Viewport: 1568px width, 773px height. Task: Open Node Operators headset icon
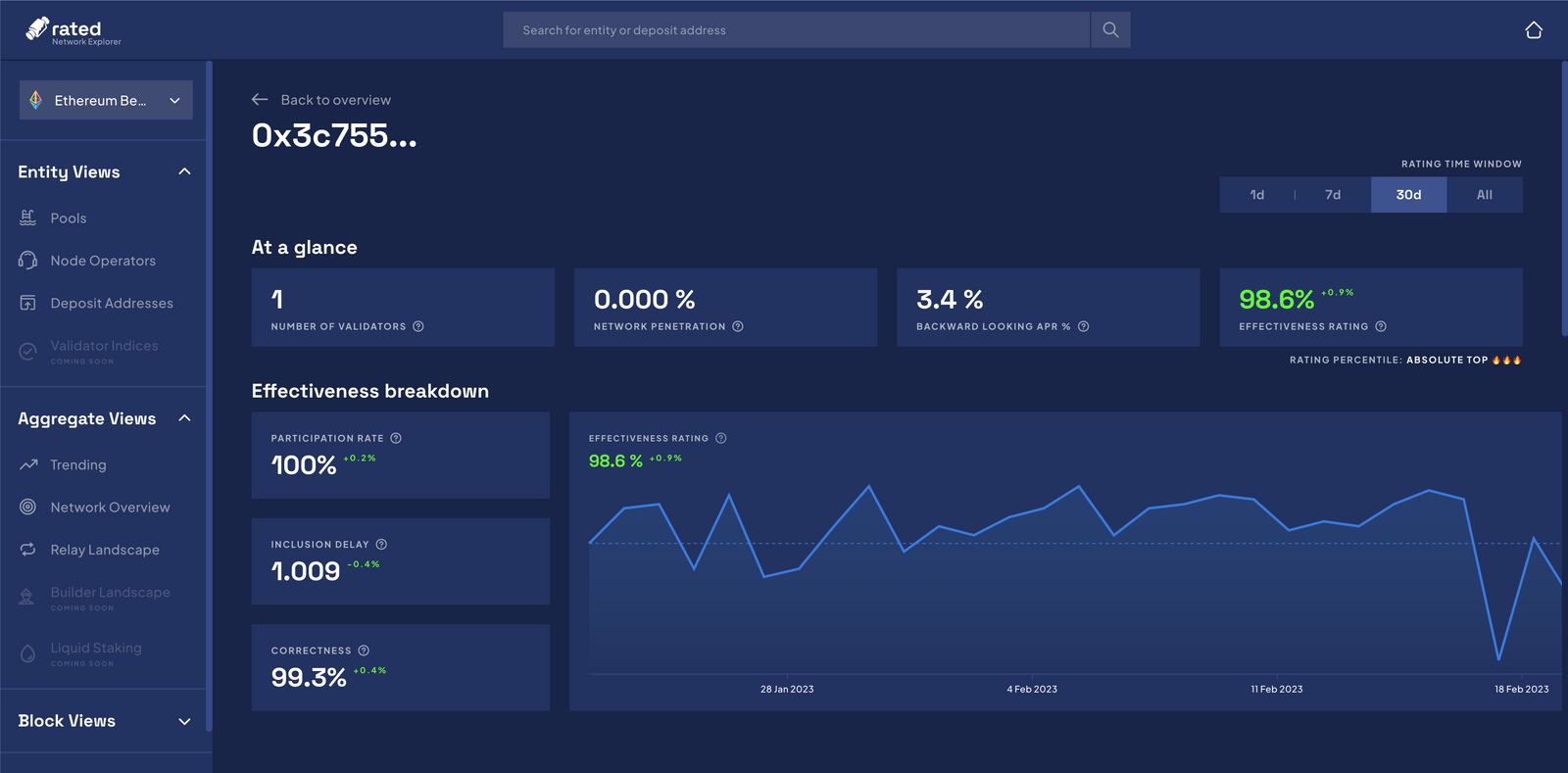(x=28, y=261)
